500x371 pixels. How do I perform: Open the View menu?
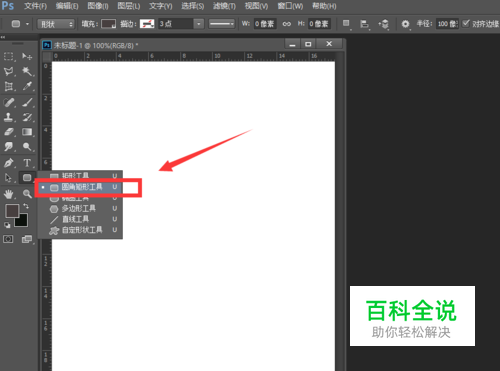pos(256,6)
